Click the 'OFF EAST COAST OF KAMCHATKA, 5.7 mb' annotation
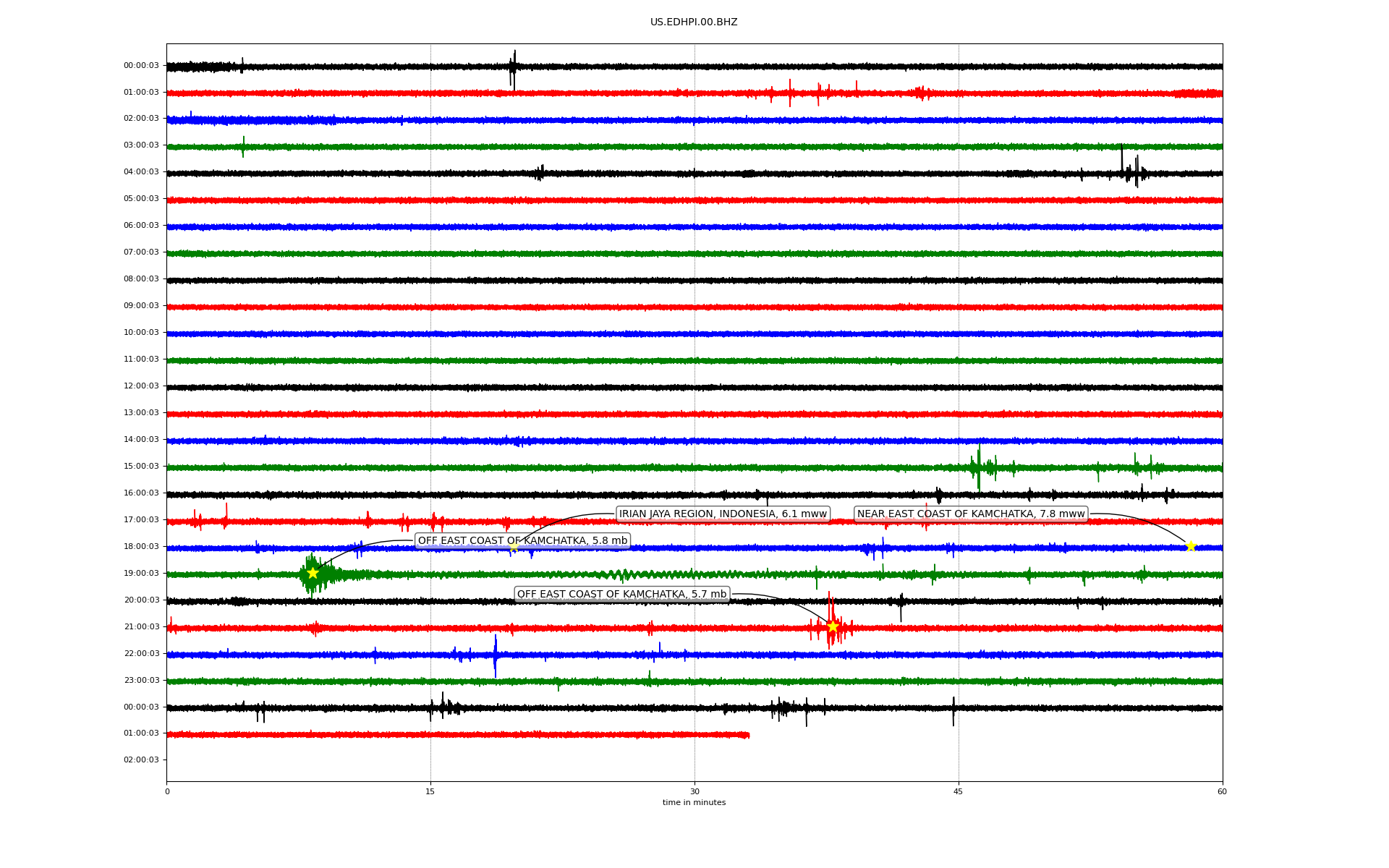The height and width of the screenshot is (868, 1389). 621,595
